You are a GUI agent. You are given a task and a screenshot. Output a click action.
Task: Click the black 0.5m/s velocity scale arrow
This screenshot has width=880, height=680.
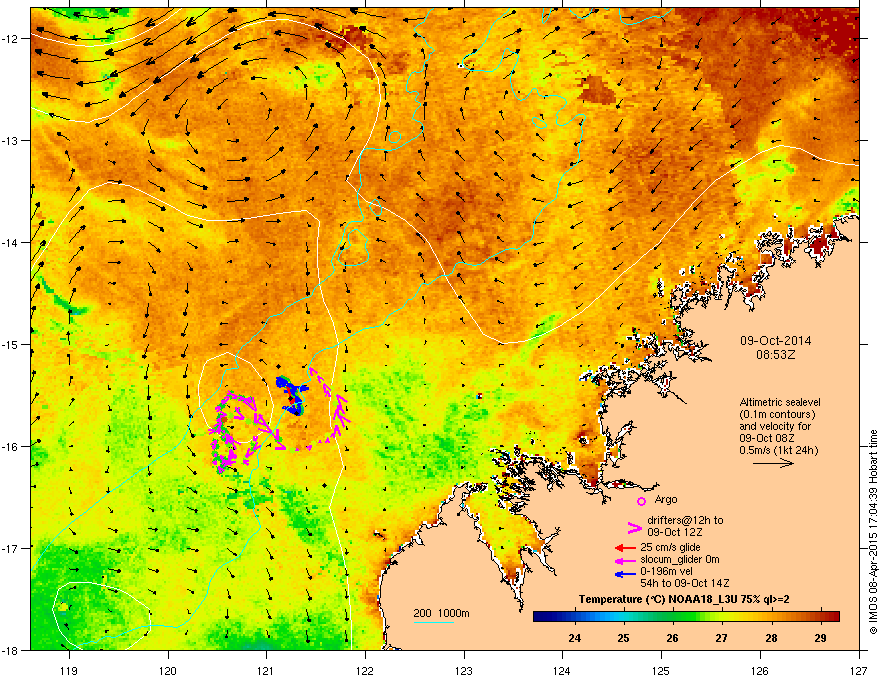tap(773, 463)
